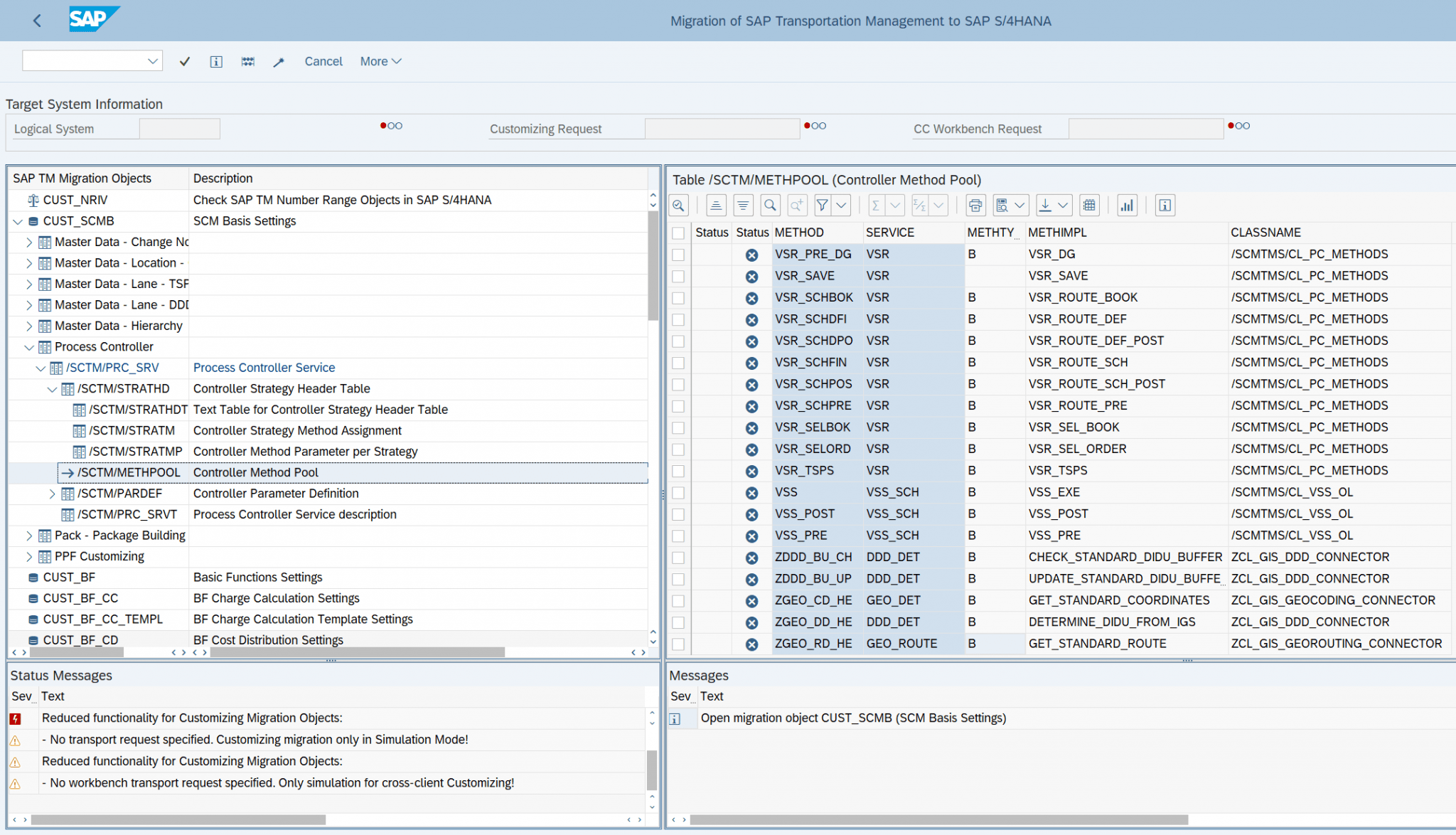
Task: Click the Logical System input field
Action: pyautogui.click(x=179, y=129)
